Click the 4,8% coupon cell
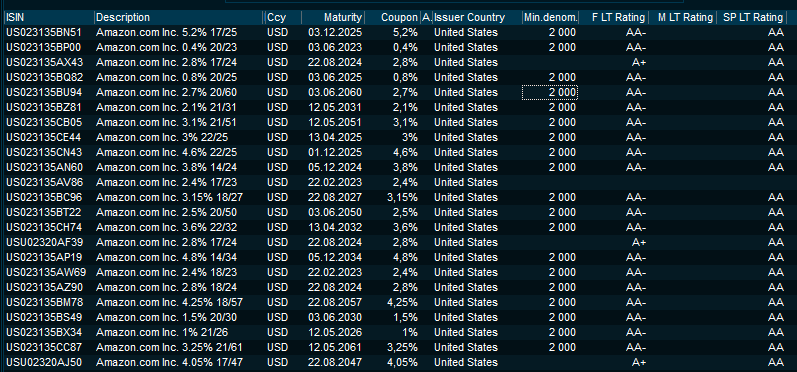 tap(406, 257)
